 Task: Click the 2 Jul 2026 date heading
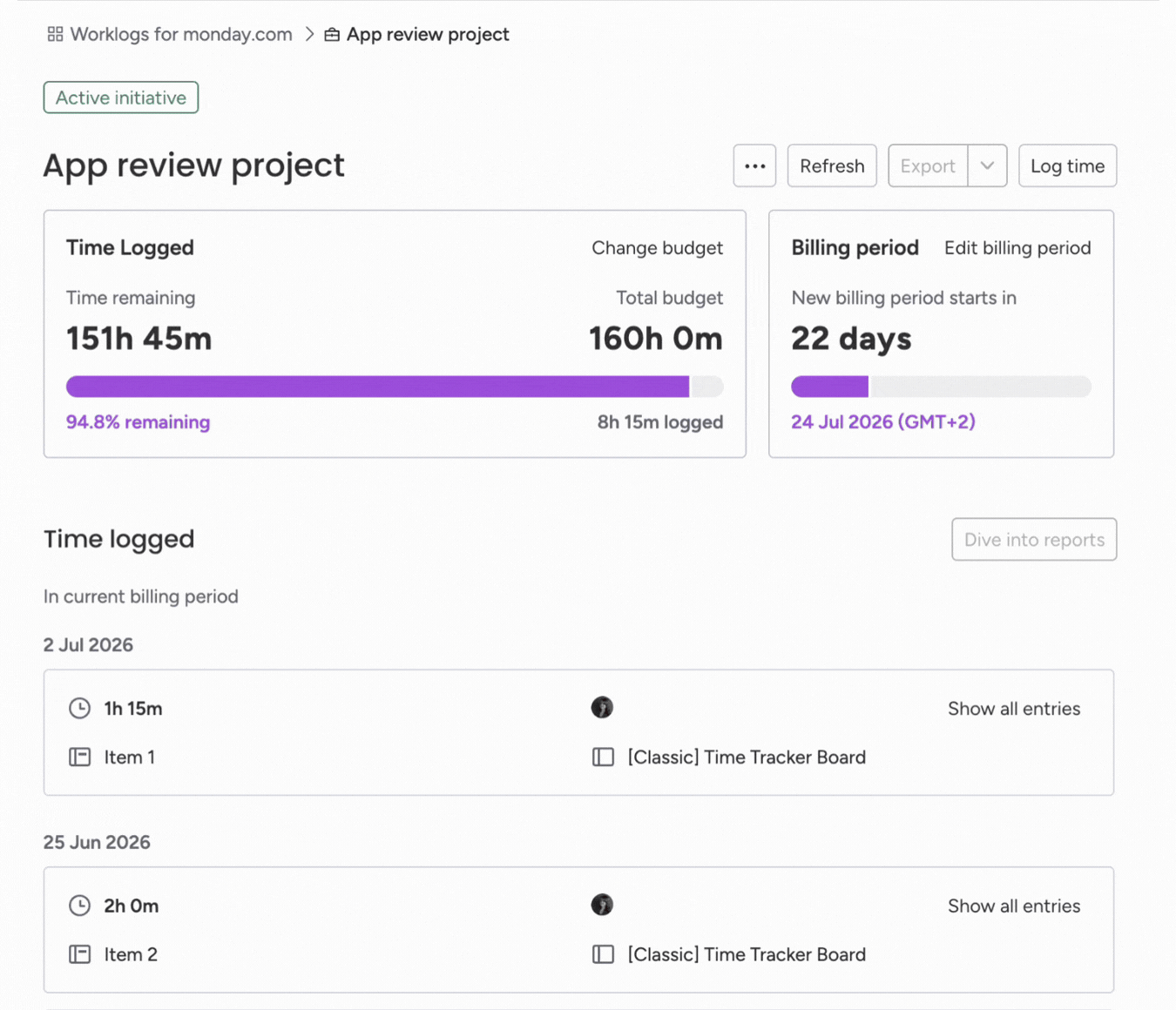pos(88,645)
